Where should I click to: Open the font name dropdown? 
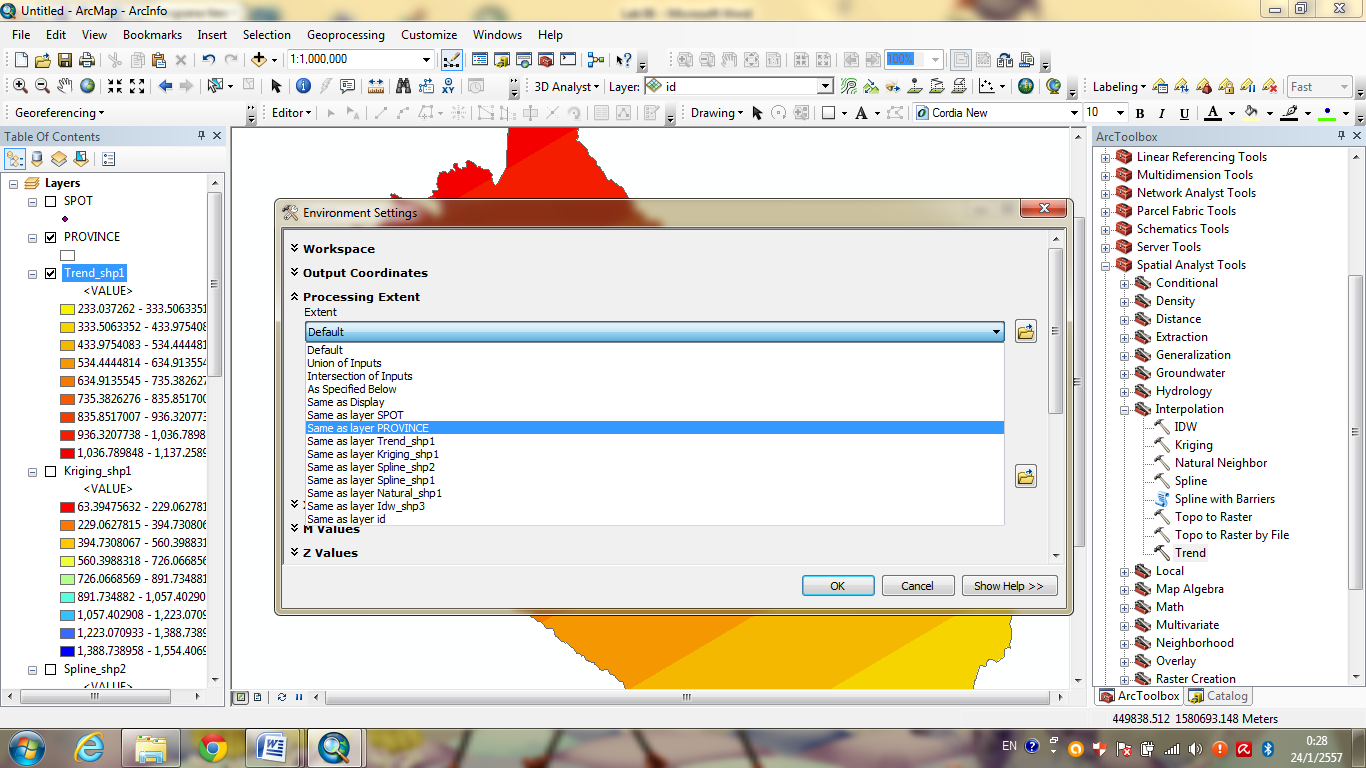click(1075, 113)
